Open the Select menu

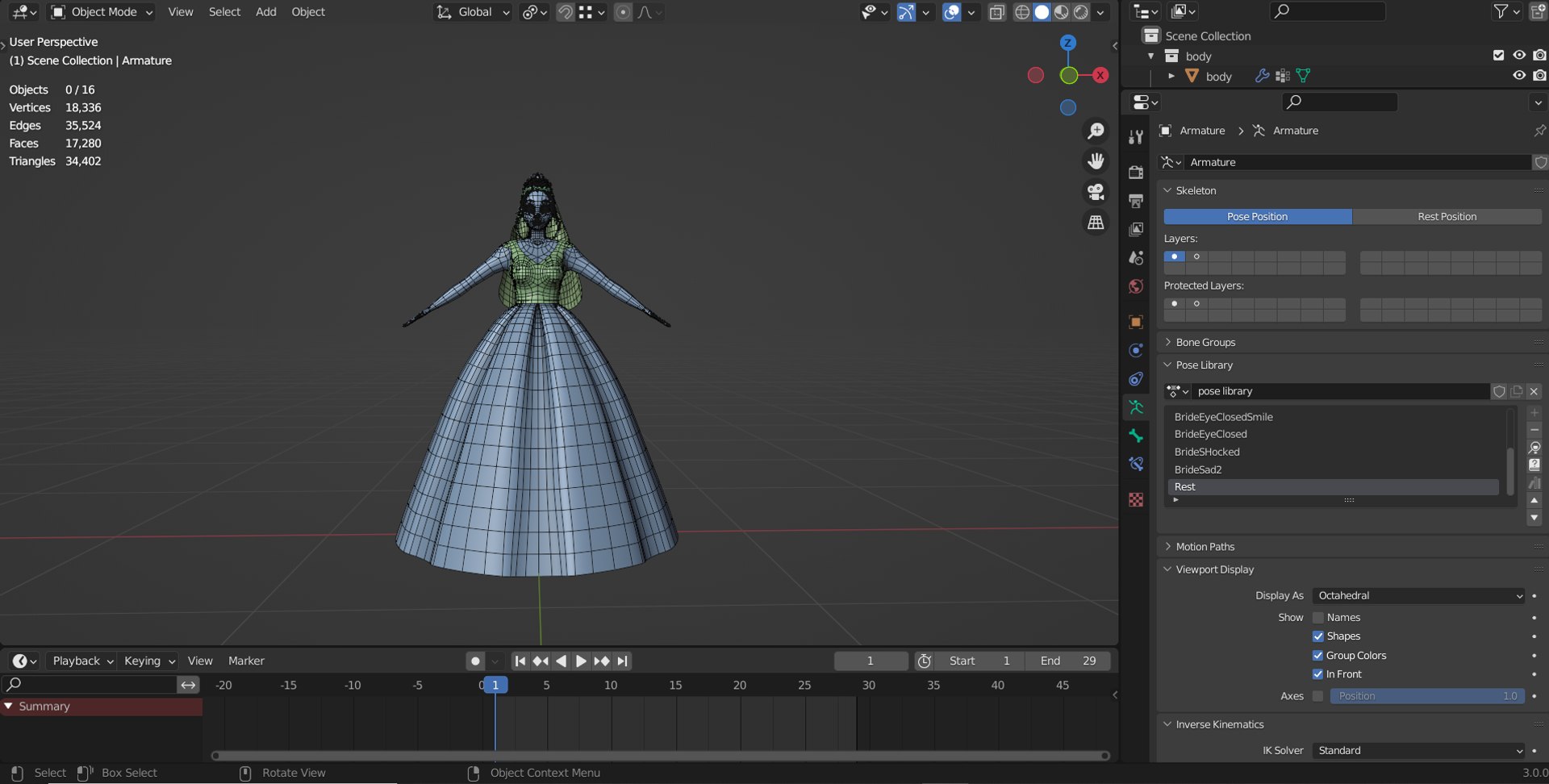[x=224, y=12]
